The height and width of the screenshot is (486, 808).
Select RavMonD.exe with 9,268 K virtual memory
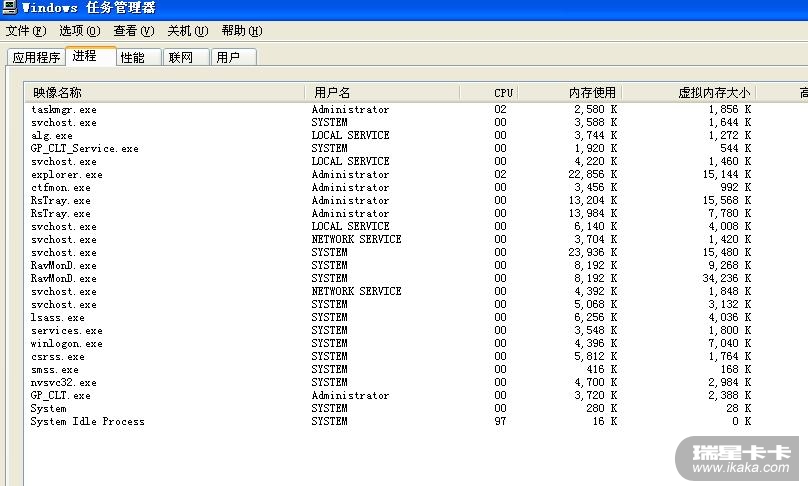pos(63,265)
